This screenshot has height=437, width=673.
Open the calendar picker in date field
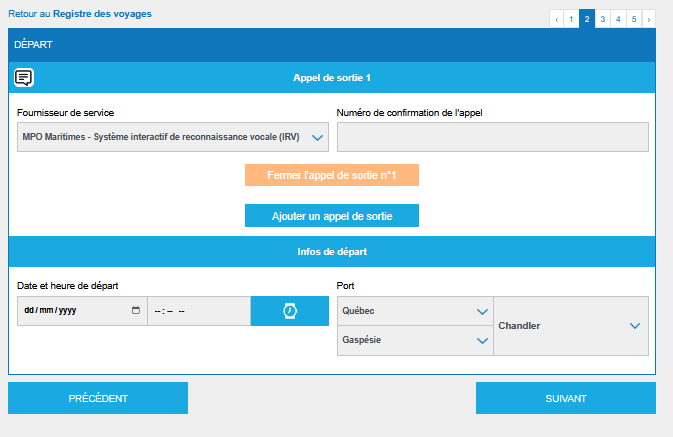point(136,311)
